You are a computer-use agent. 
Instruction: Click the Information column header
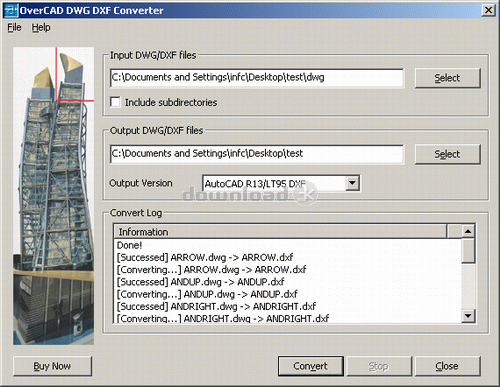tap(280, 232)
